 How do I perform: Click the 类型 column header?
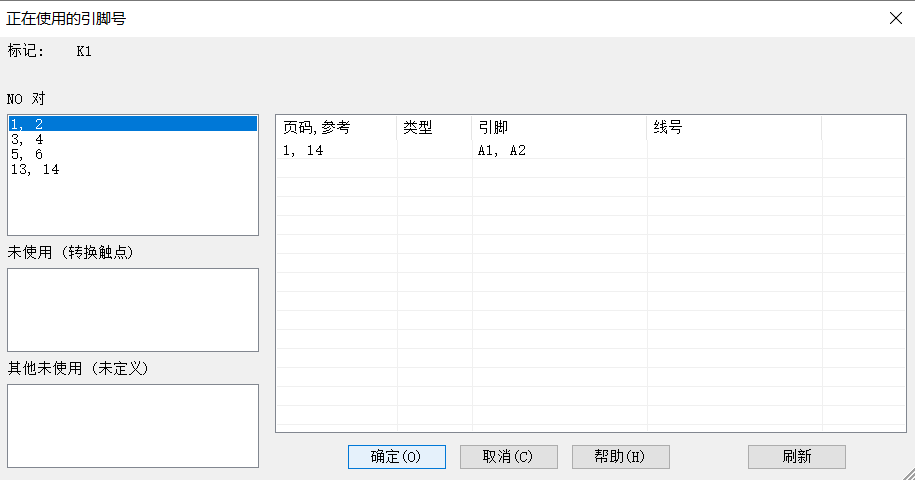point(434,128)
